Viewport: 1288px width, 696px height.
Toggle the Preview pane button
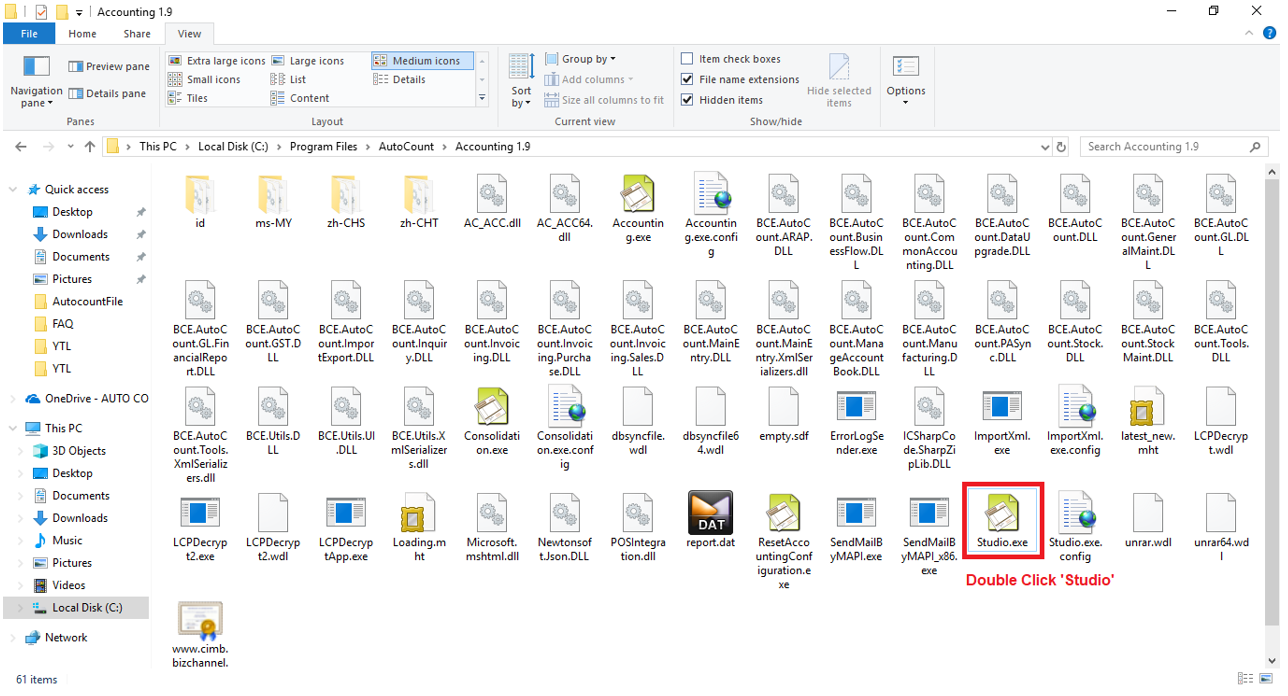tap(109, 67)
